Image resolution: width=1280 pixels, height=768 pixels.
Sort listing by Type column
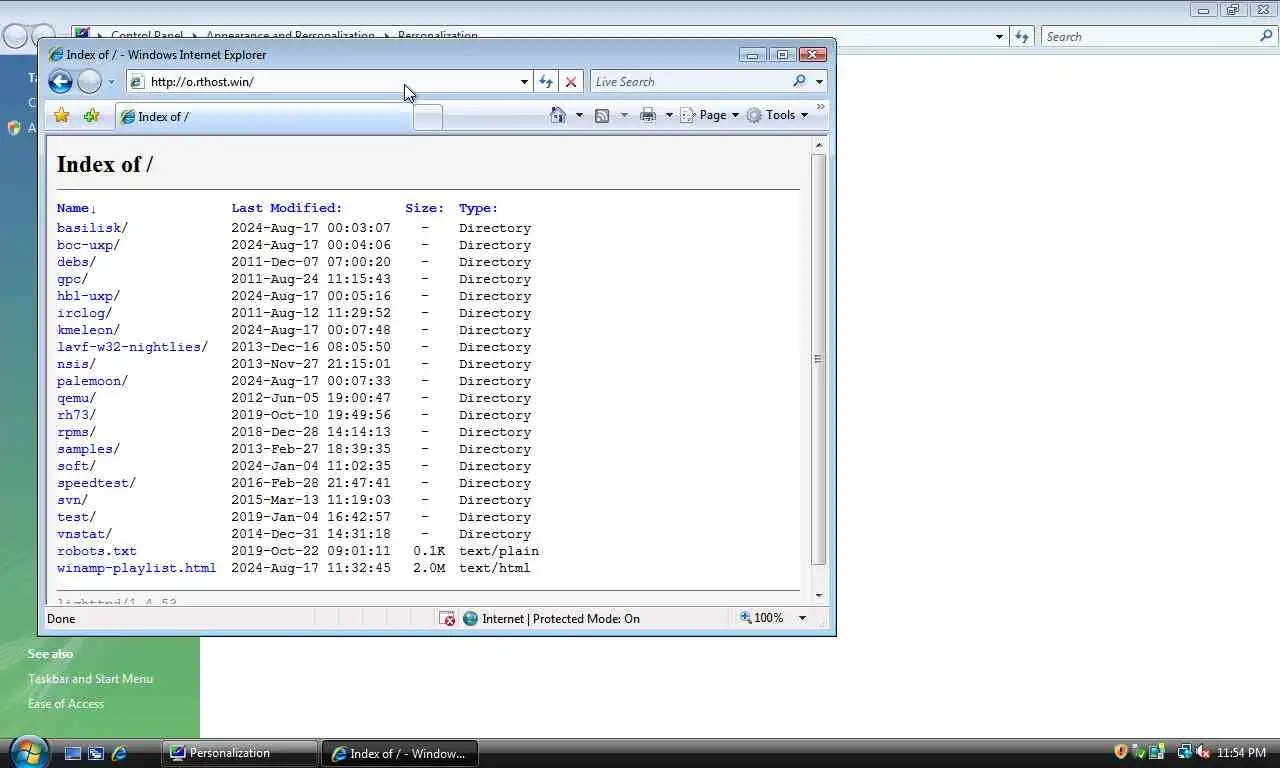click(x=478, y=208)
